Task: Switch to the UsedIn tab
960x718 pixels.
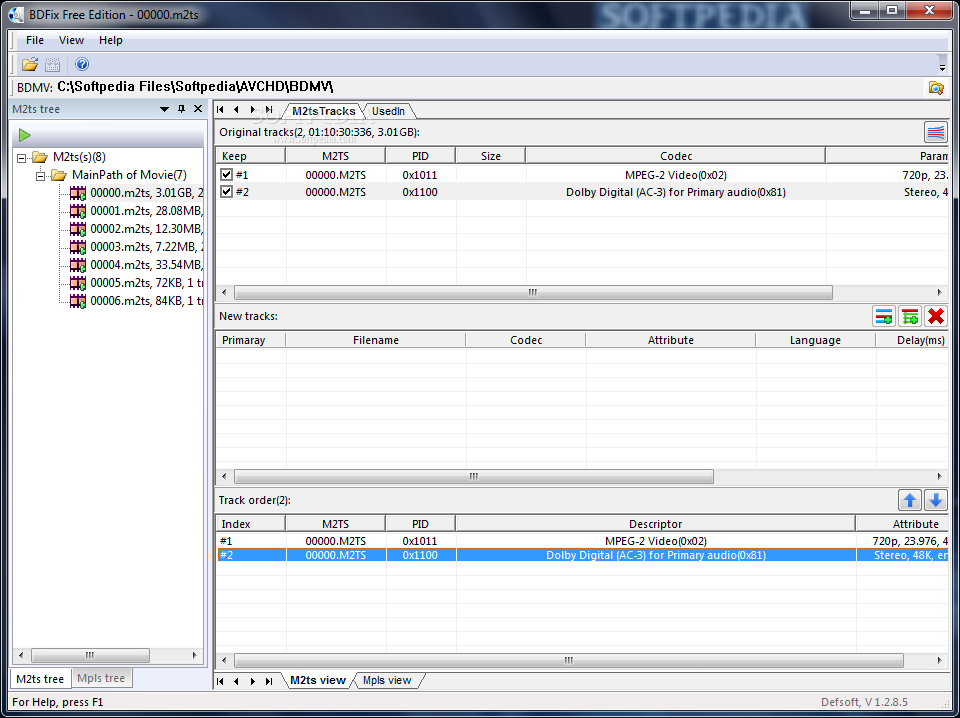Action: (388, 111)
